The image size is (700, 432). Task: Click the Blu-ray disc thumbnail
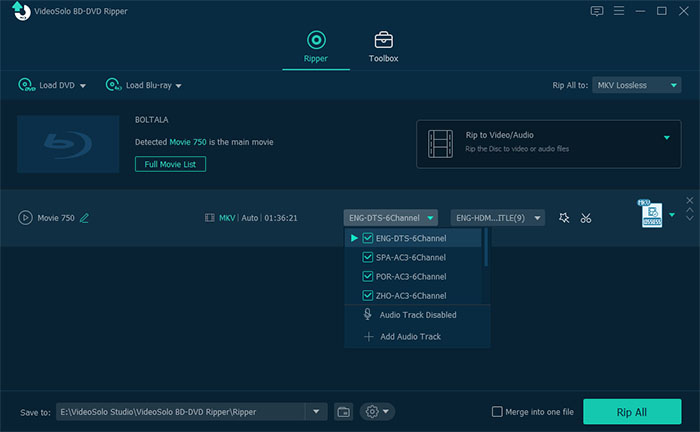click(68, 144)
